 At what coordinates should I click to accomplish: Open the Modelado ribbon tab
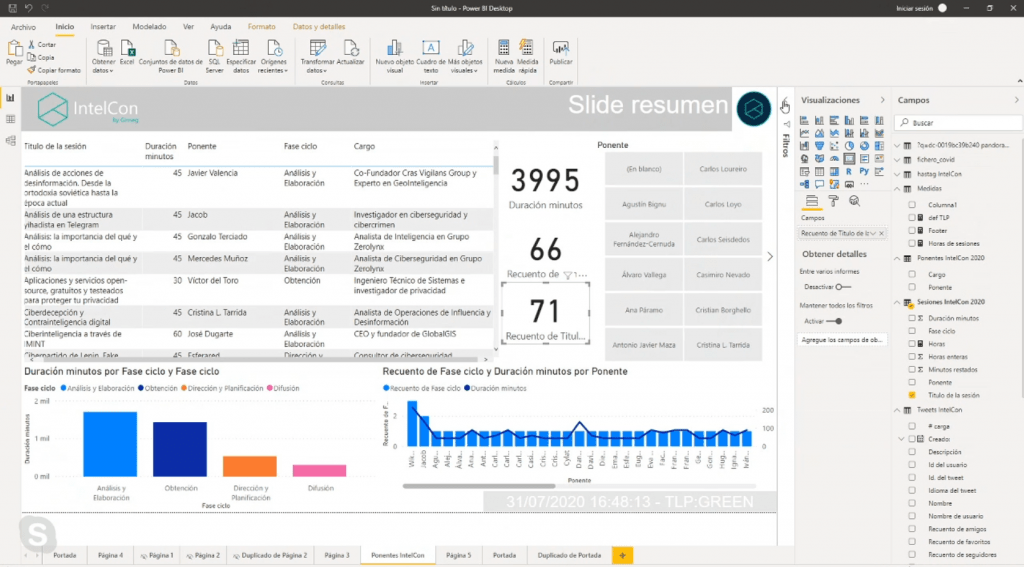[x=149, y=27]
